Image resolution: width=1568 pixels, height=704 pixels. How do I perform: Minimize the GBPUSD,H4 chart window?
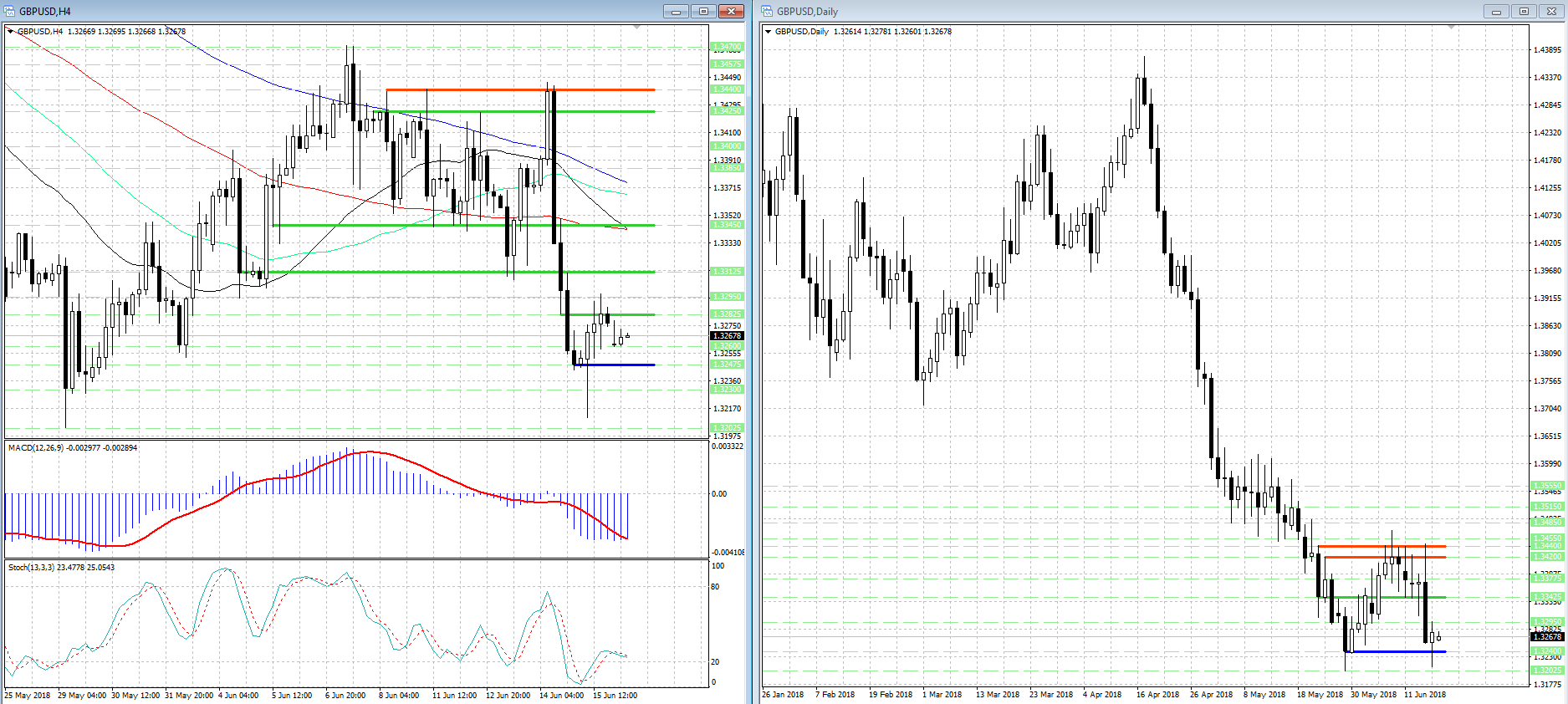pos(676,11)
